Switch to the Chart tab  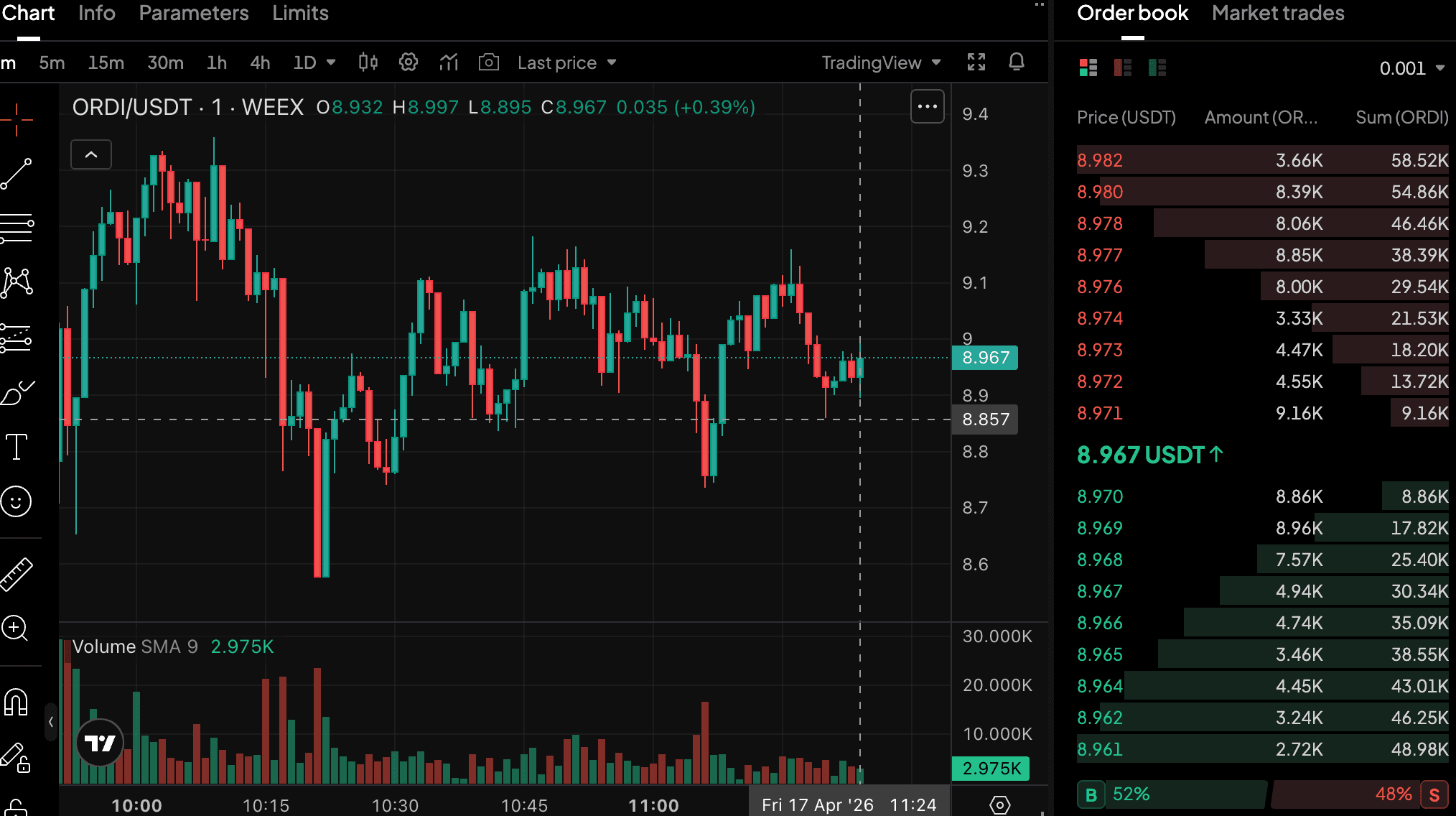click(28, 13)
